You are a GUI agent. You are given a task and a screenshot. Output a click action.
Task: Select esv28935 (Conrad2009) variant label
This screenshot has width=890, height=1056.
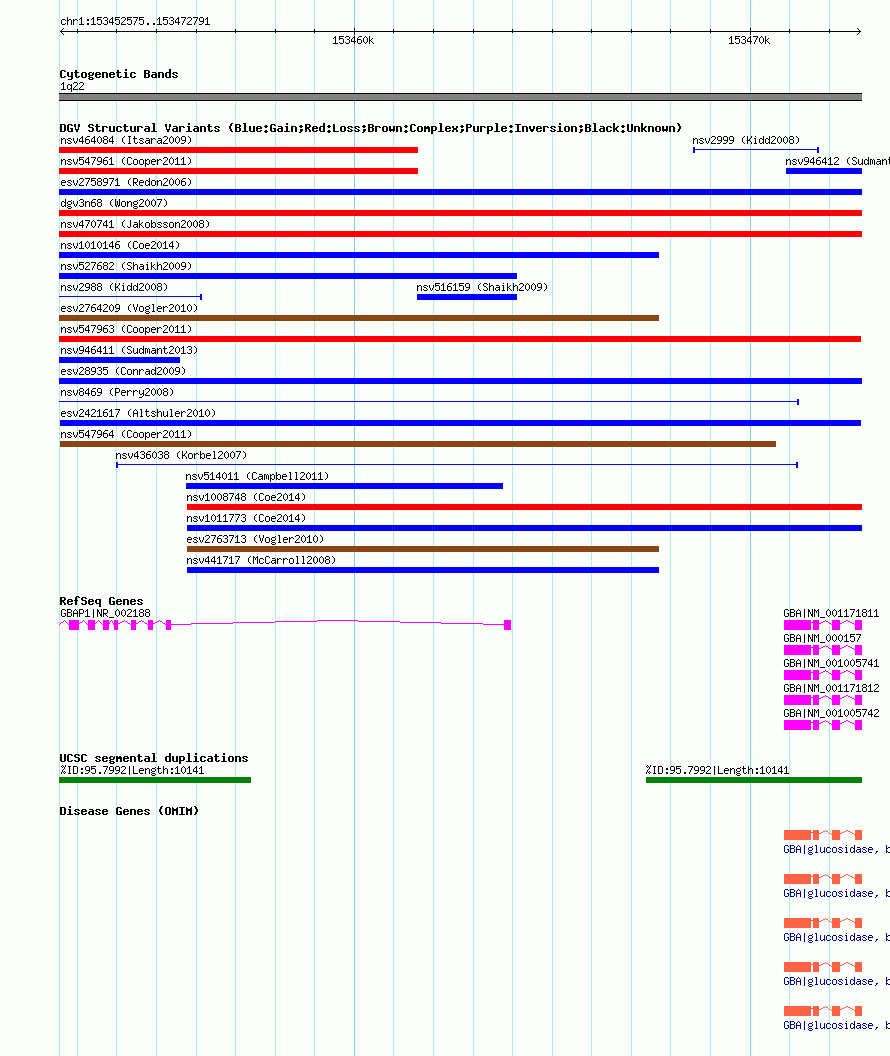point(123,371)
